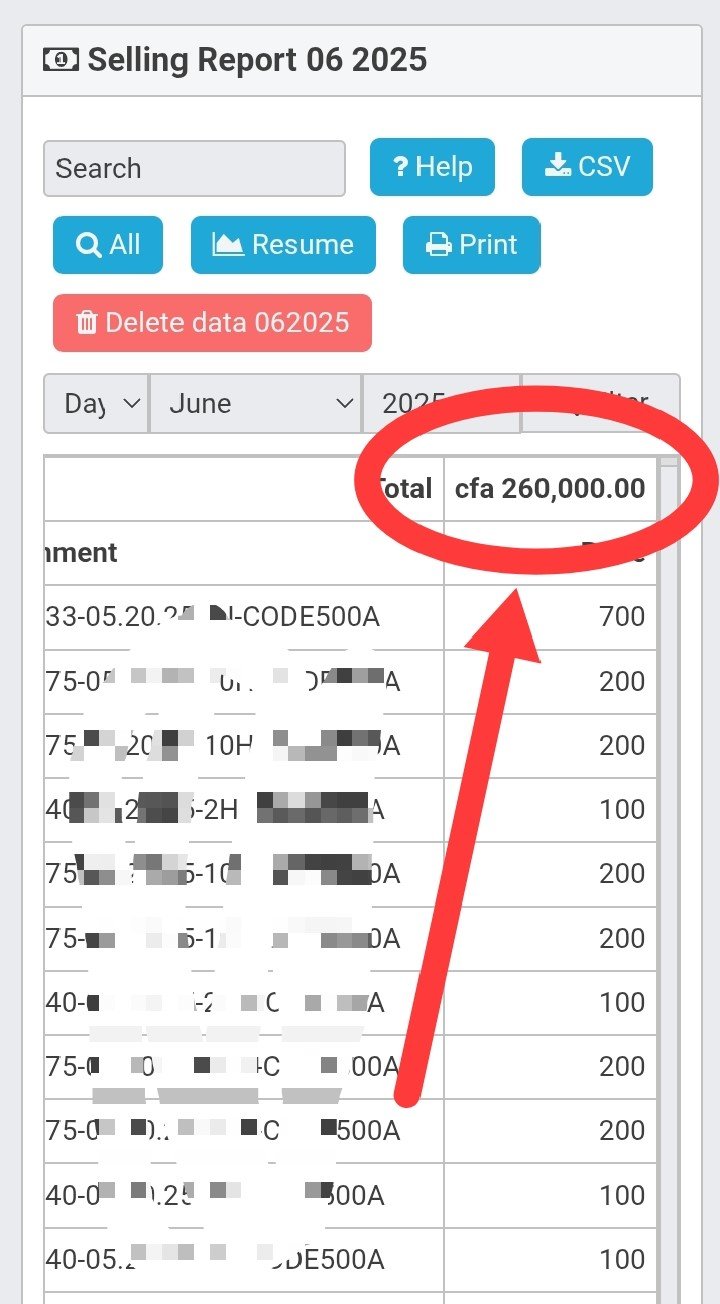The width and height of the screenshot is (720, 1304).
Task: Click the CSV download icon
Action: 557,166
